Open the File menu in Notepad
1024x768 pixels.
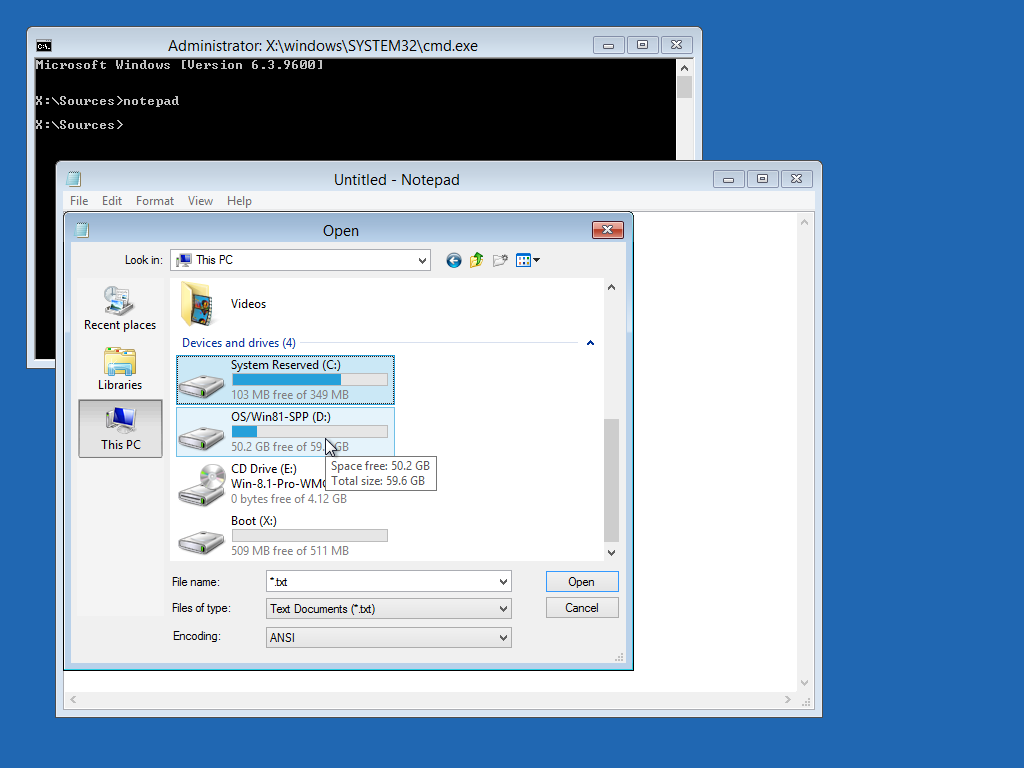[x=79, y=201]
